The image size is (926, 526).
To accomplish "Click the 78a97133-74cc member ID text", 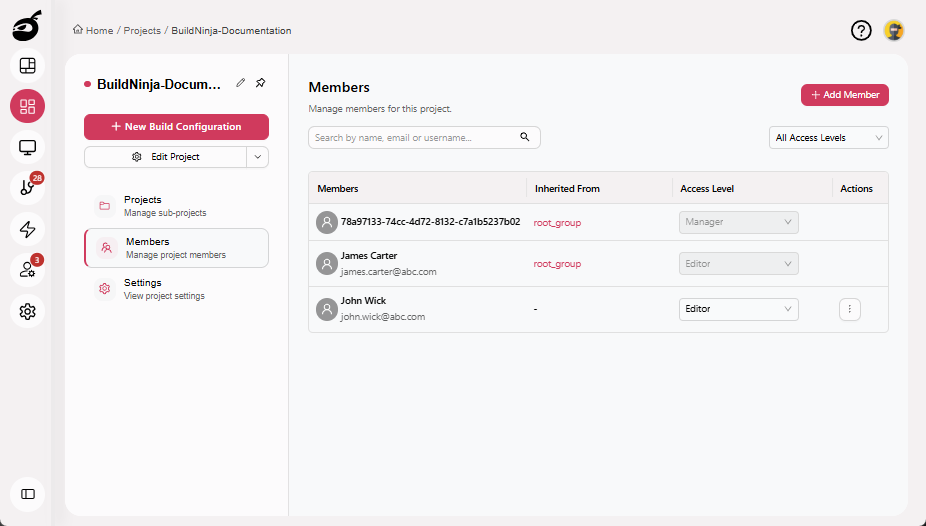I will (431, 222).
